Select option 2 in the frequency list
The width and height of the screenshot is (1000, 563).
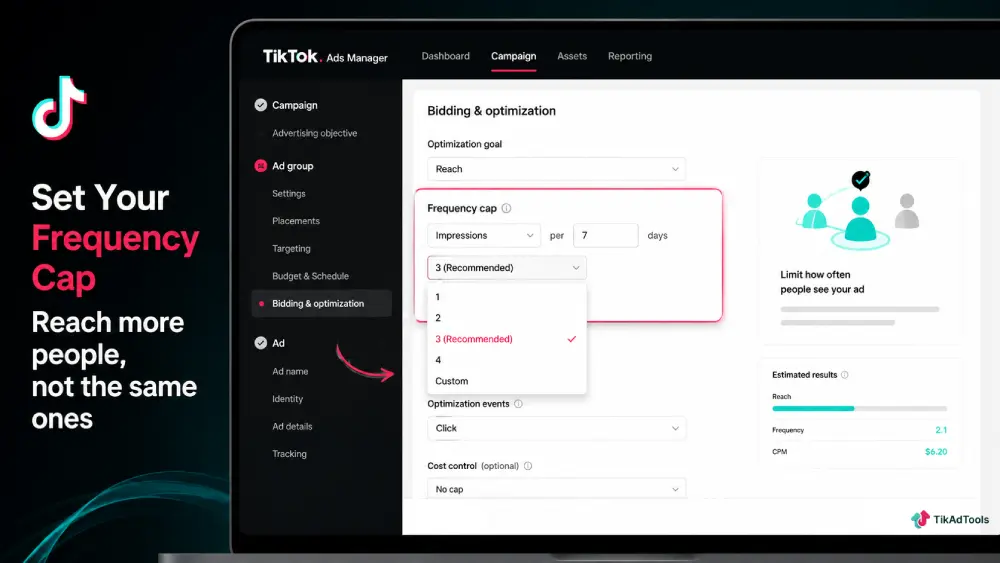506,318
